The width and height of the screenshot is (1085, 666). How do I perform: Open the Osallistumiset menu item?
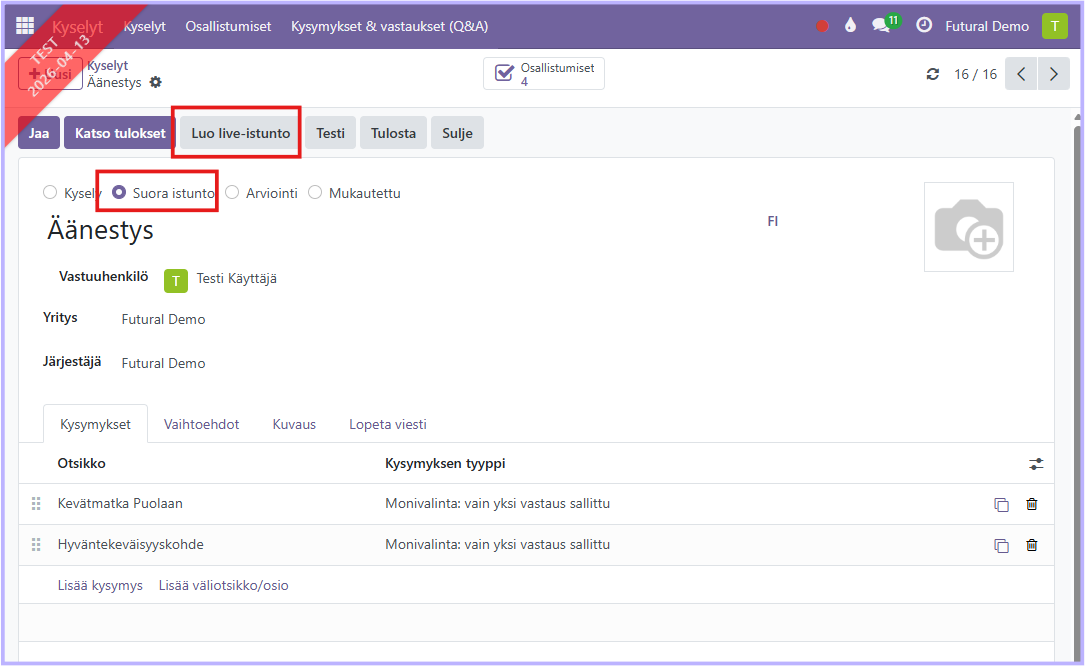(x=228, y=26)
